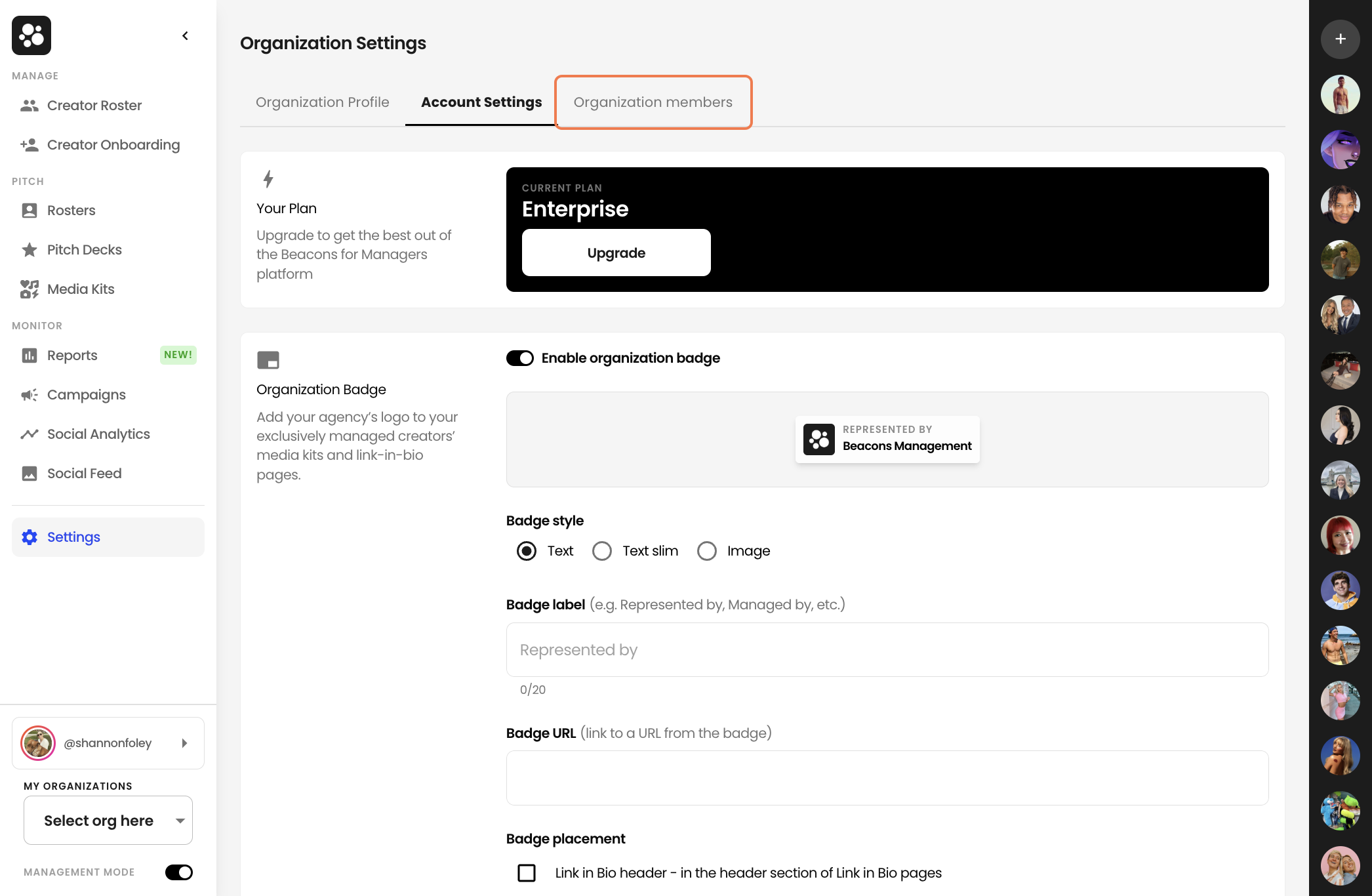Select the Image badge style radio
Viewport: 1372px width, 896px height.
(x=707, y=551)
